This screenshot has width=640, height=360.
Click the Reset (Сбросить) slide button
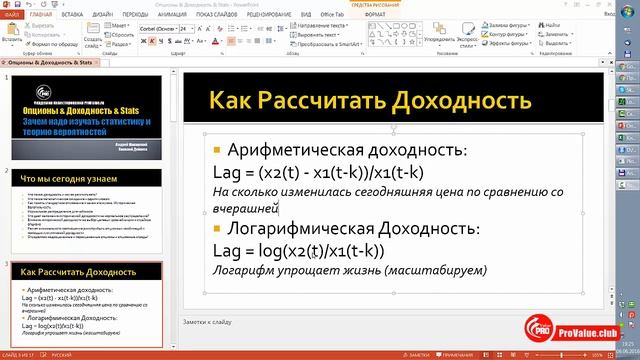coord(119,35)
